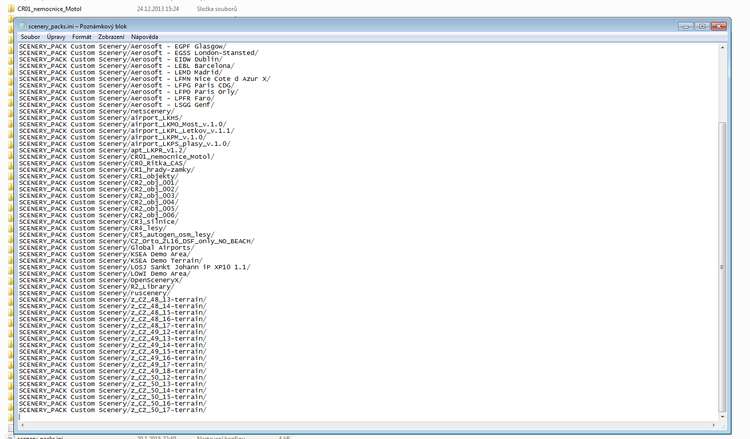This screenshot has width=750, height=439.
Task: Click the 'CR0_Ritka_CAS/' line
Action: pyautogui.click(x=102, y=163)
